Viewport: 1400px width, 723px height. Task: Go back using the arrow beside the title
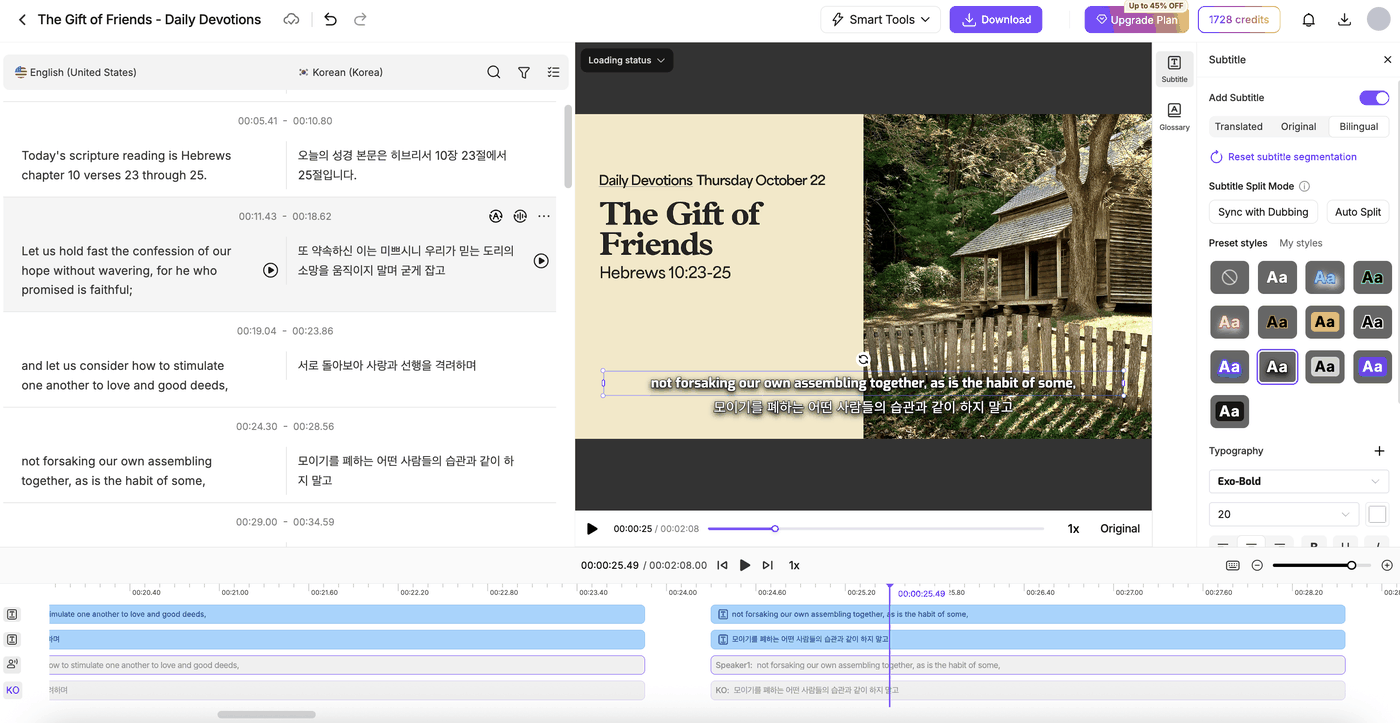pos(22,19)
